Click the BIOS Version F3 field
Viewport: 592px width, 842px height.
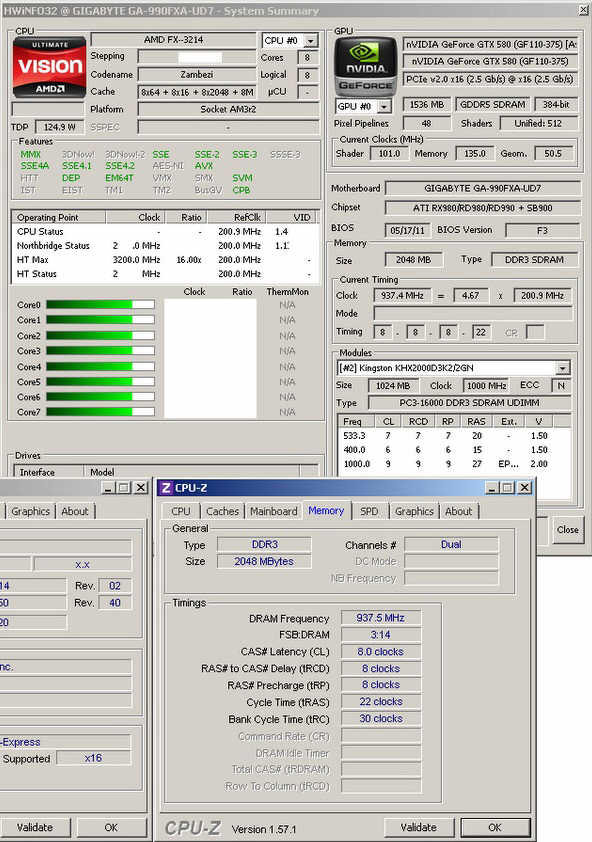542,230
